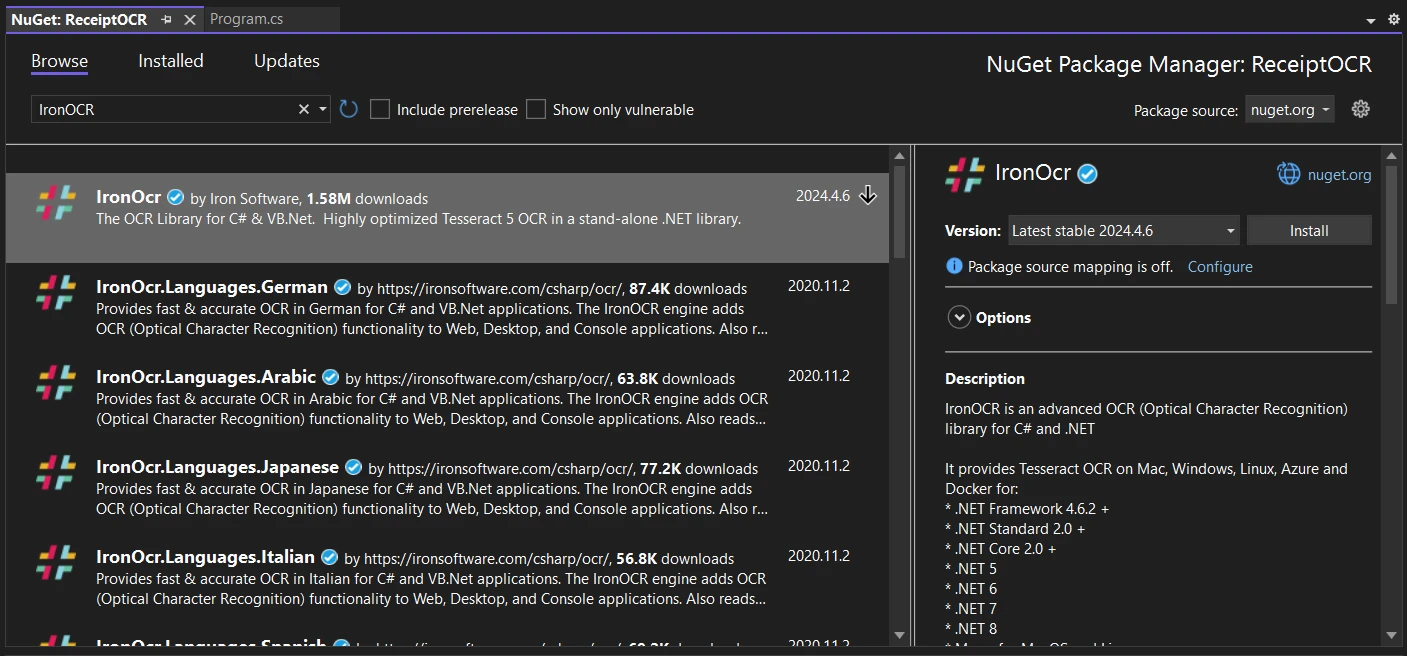The image size is (1407, 656).
Task: Clear the IronOCR search text
Action: [x=304, y=109]
